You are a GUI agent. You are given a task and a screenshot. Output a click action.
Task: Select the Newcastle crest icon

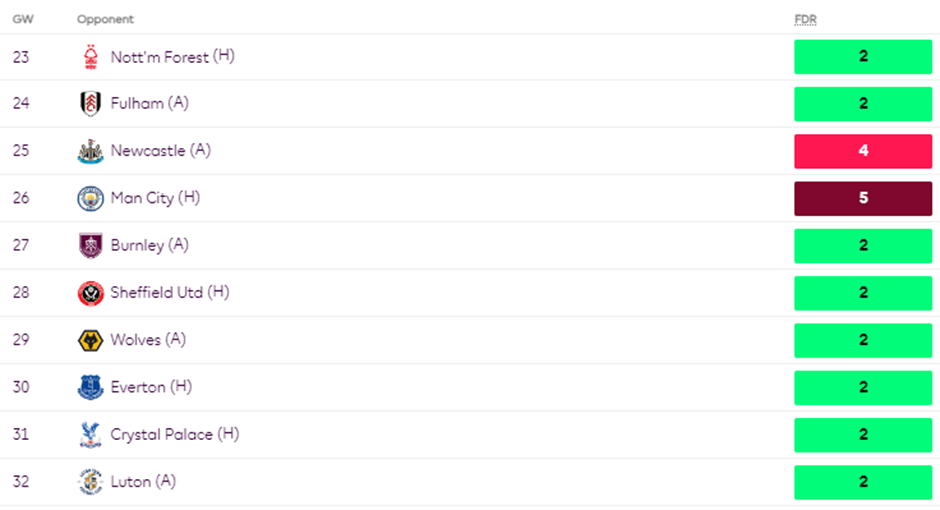91,151
